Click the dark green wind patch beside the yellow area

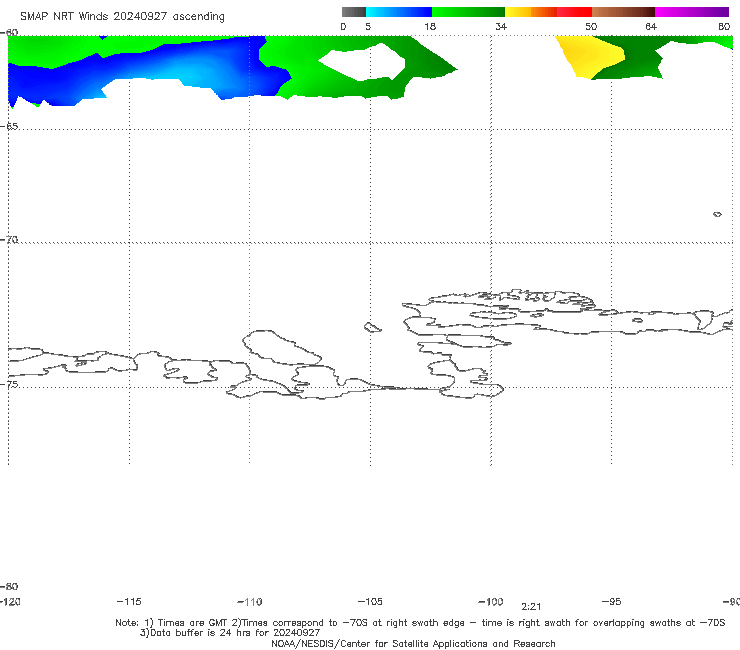(639, 59)
